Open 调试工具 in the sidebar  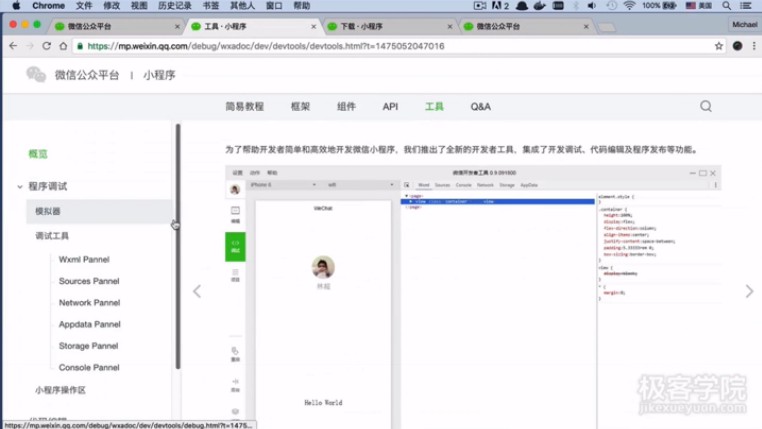[52, 236]
